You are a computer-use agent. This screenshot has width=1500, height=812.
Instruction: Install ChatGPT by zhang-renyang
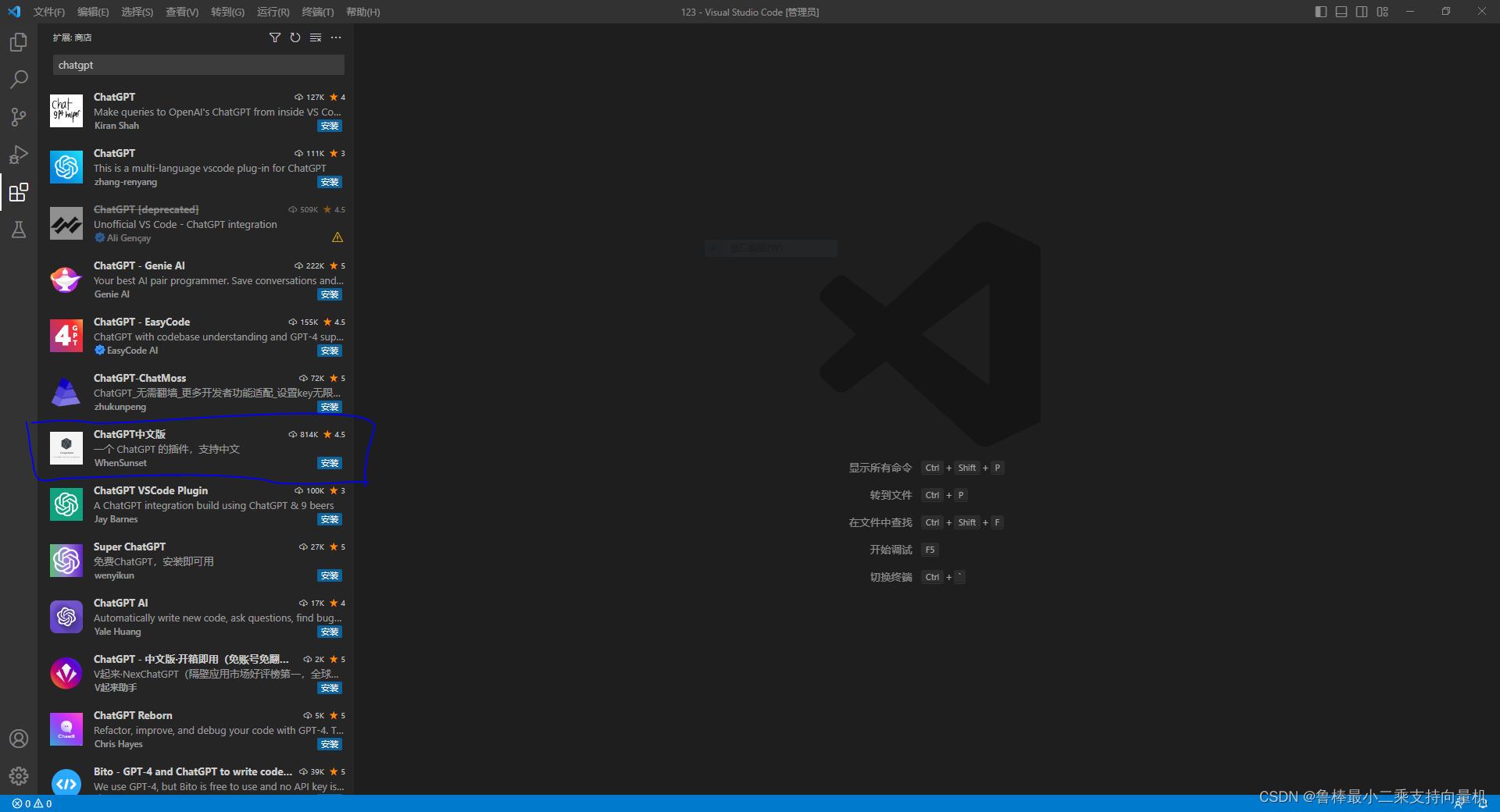[330, 182]
